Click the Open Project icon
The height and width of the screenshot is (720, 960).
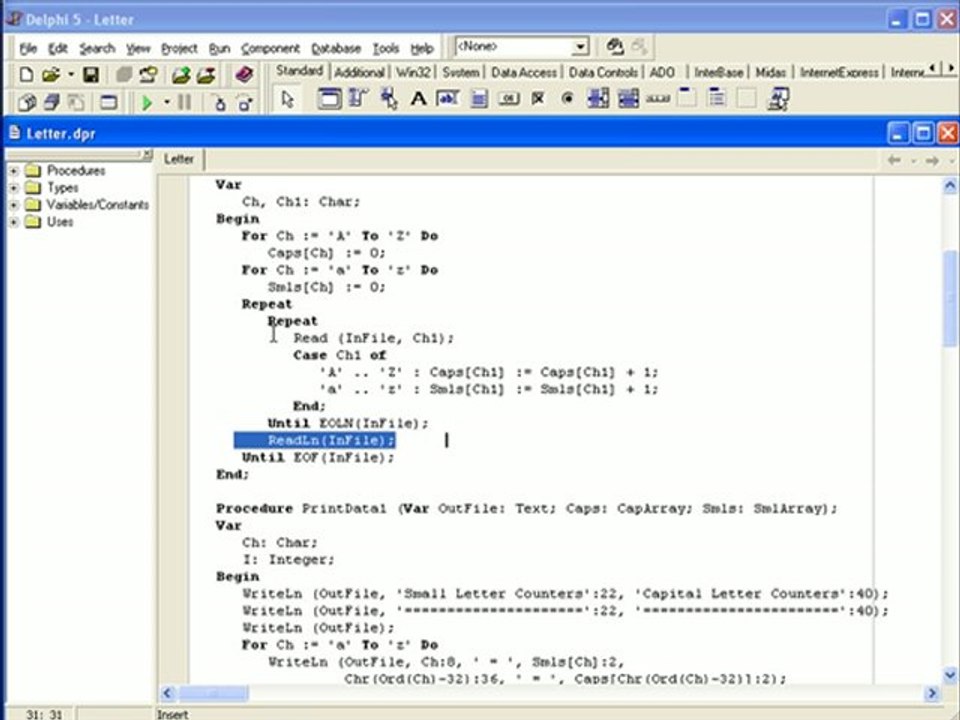pyautogui.click(x=148, y=75)
